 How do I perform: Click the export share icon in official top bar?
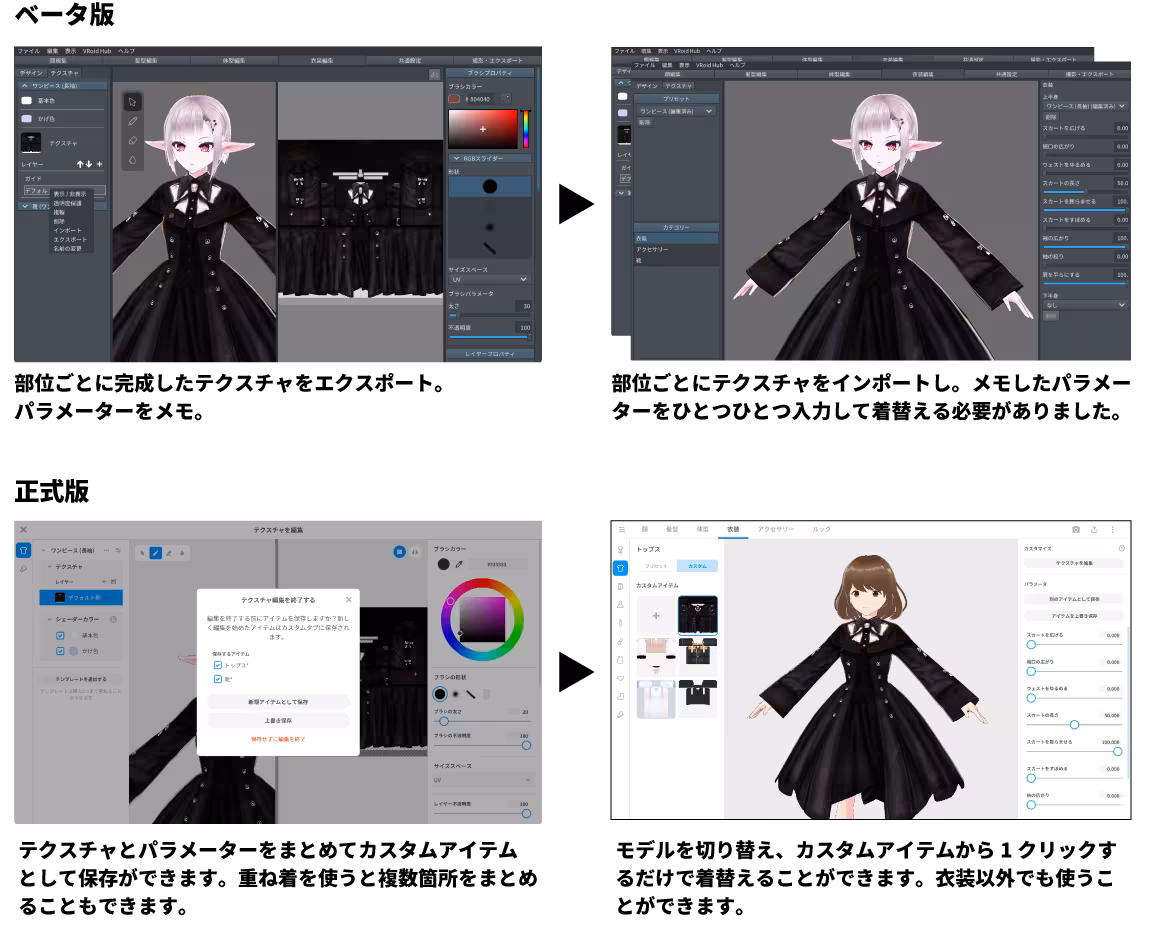[1094, 529]
